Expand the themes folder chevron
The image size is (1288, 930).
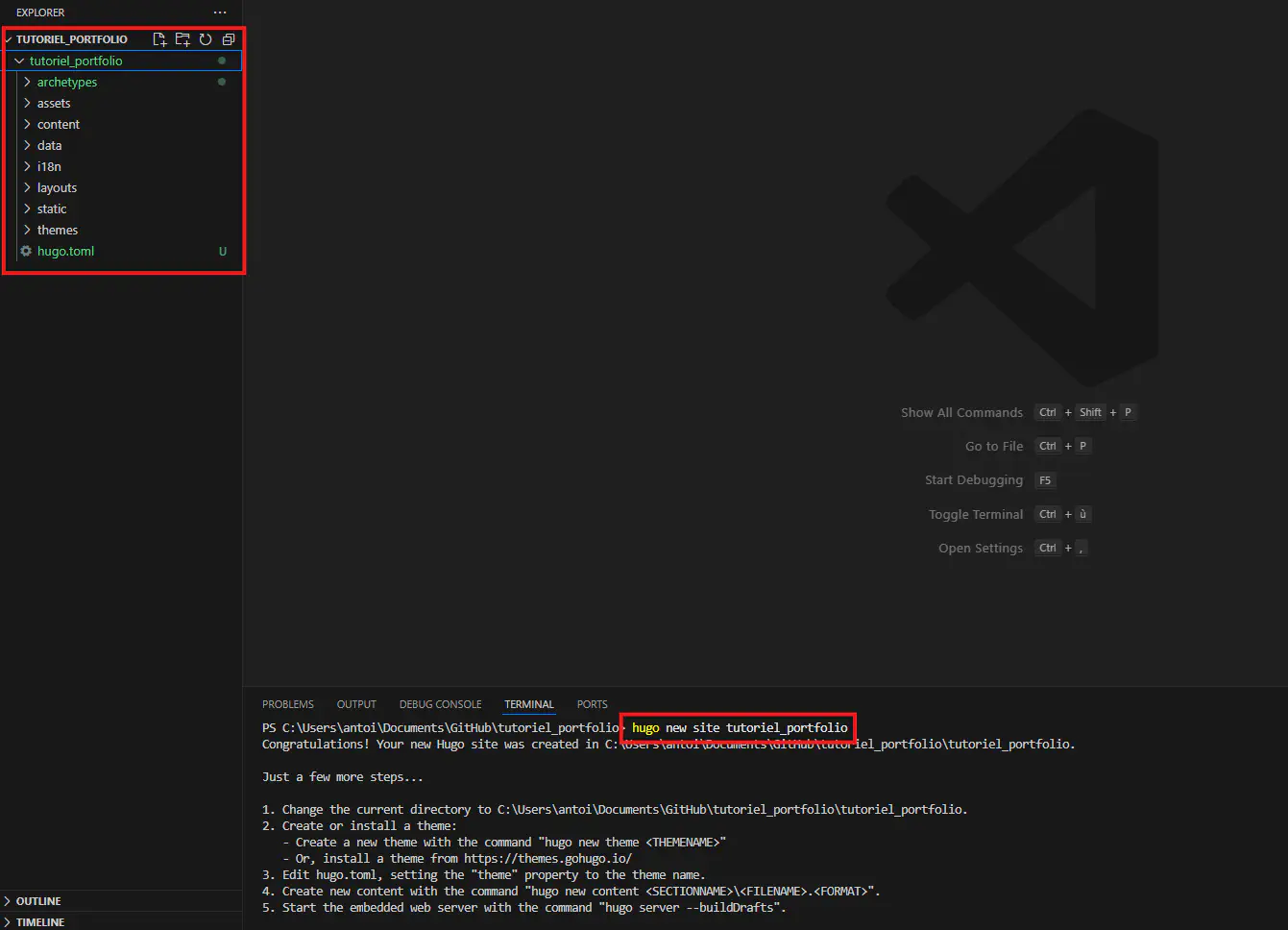27,230
